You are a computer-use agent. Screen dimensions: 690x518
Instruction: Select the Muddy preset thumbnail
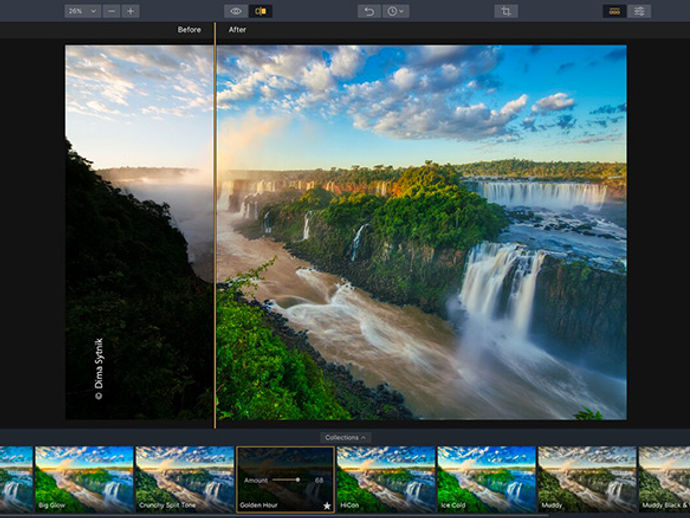pos(587,479)
